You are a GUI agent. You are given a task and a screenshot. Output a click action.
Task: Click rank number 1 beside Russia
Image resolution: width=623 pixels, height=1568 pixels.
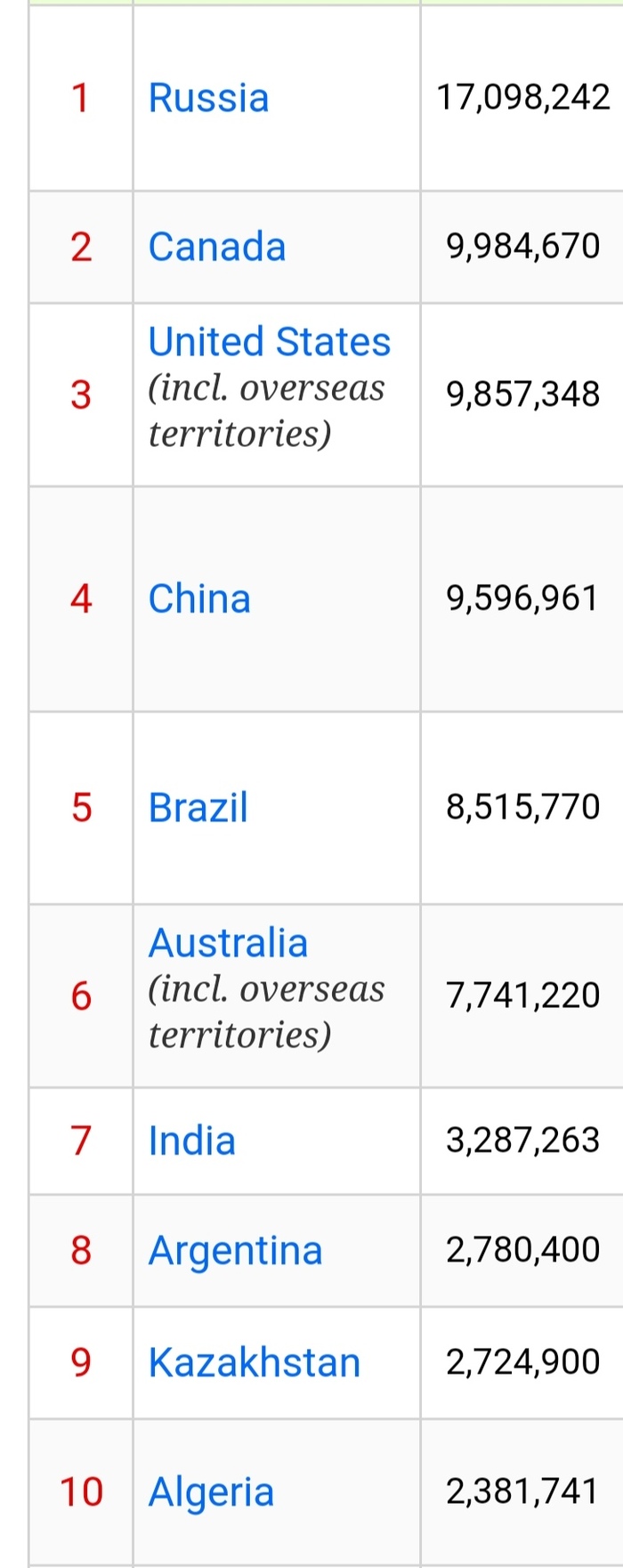[x=81, y=98]
